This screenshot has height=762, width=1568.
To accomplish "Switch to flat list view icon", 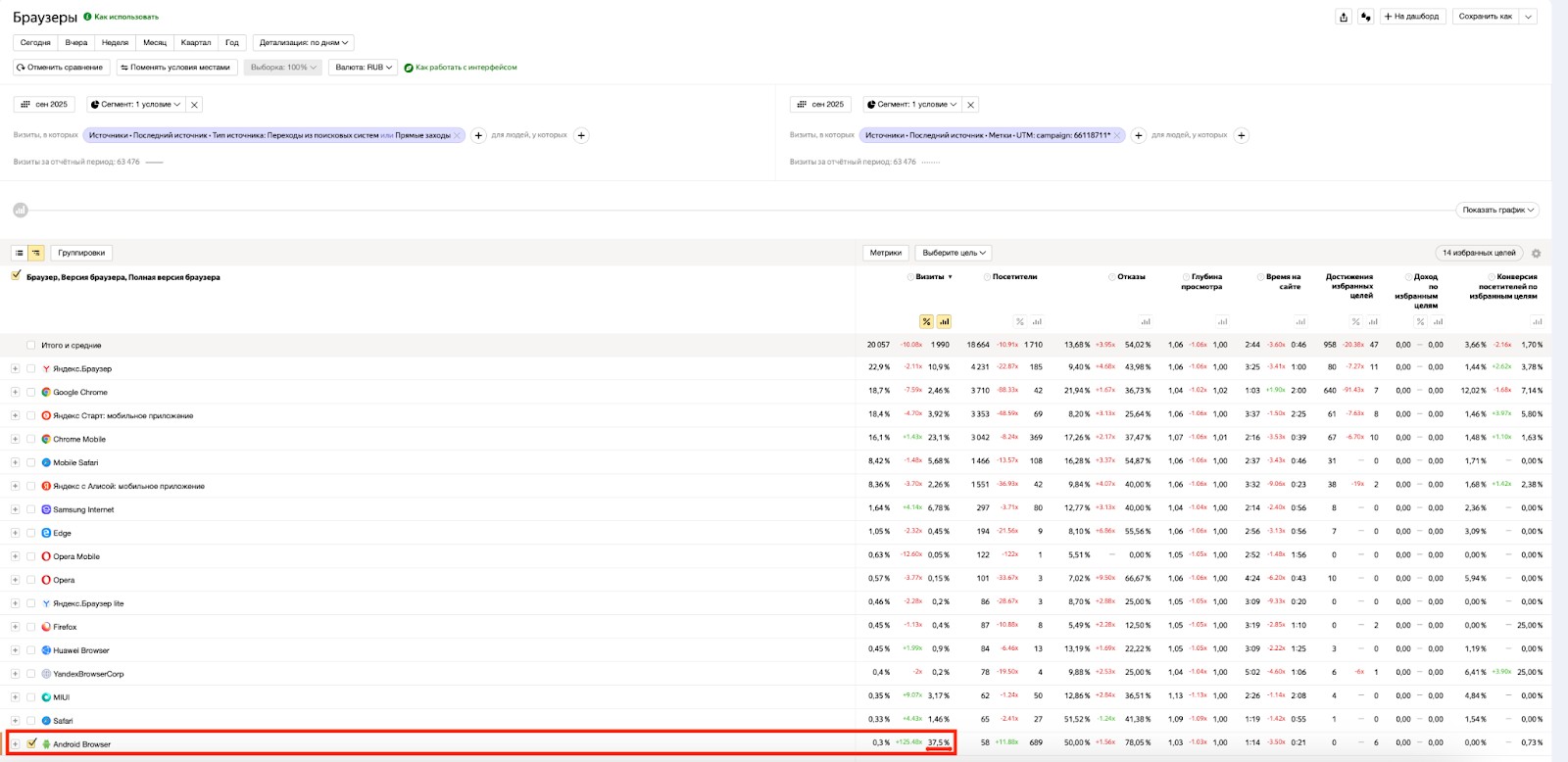I will tap(19, 253).
